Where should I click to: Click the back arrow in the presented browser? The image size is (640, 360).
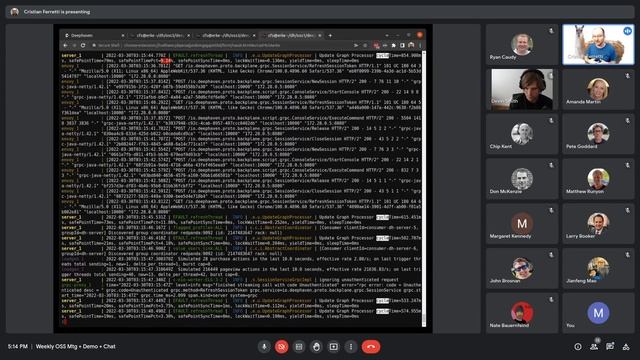point(65,45)
